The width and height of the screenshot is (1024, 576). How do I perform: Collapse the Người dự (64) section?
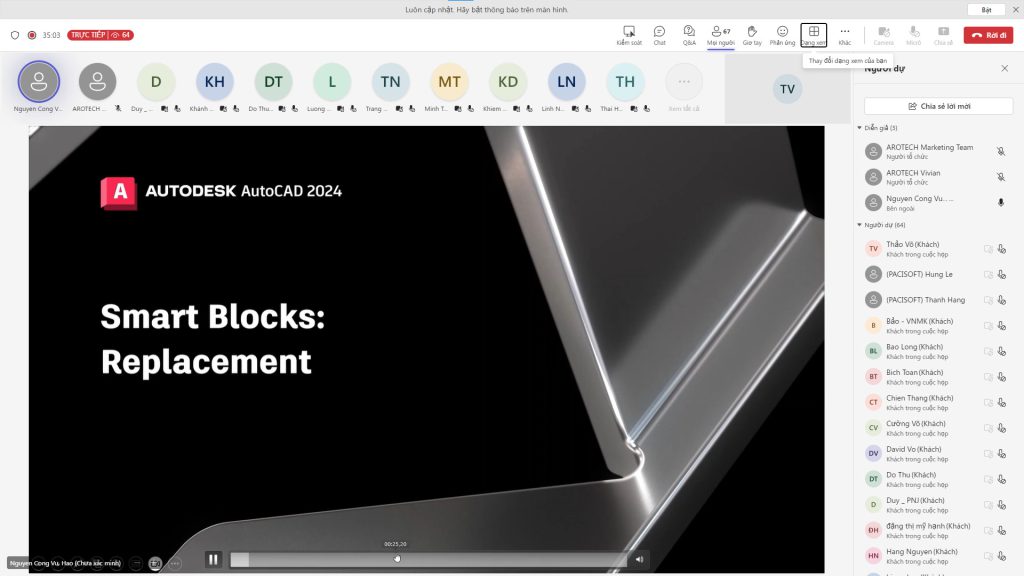coord(859,225)
